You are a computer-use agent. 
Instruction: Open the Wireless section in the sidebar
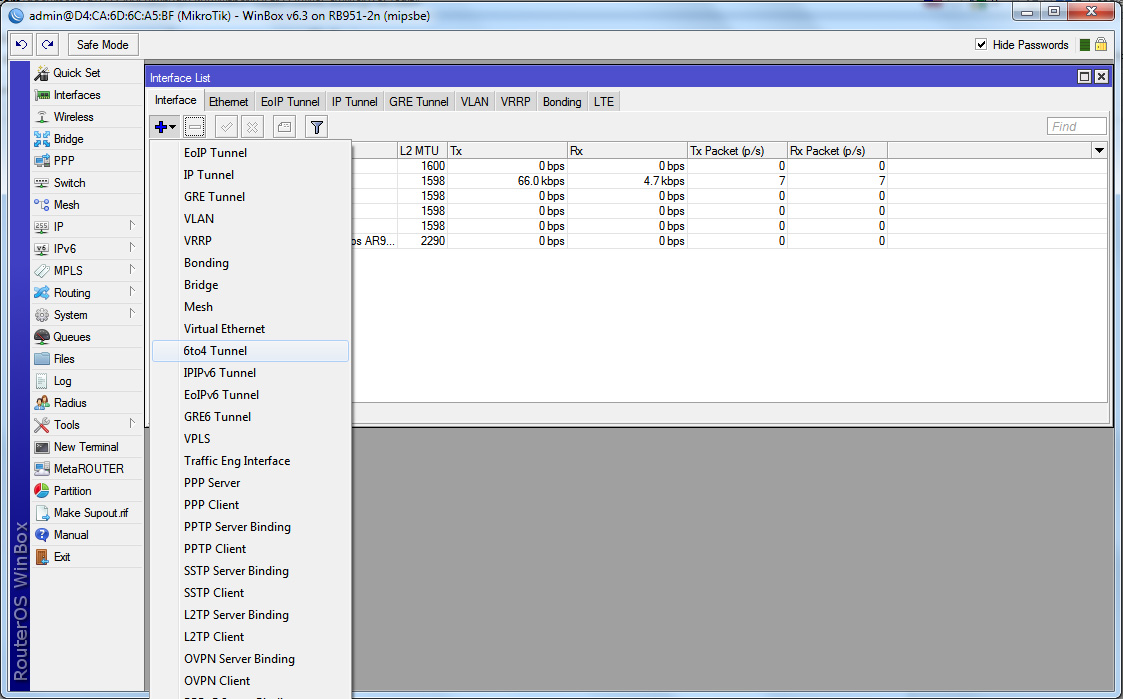73,117
